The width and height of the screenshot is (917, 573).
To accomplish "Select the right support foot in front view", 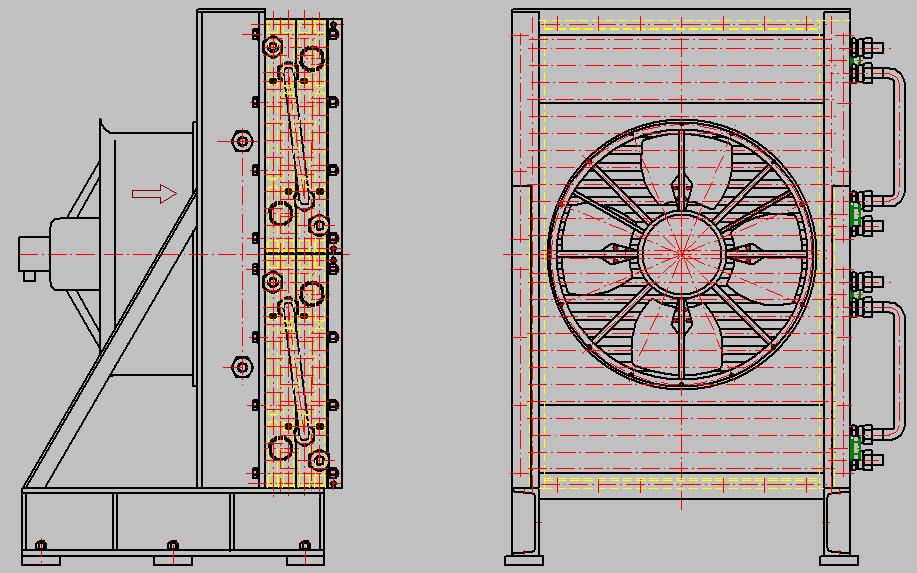I will tap(836, 525).
